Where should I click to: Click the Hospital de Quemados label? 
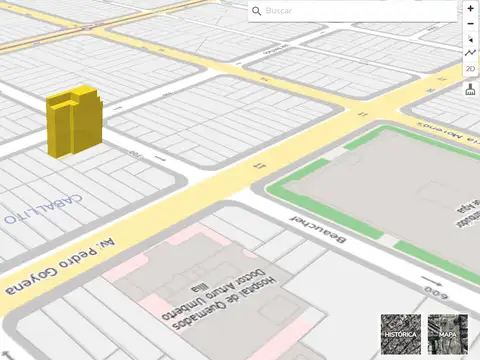219,299
